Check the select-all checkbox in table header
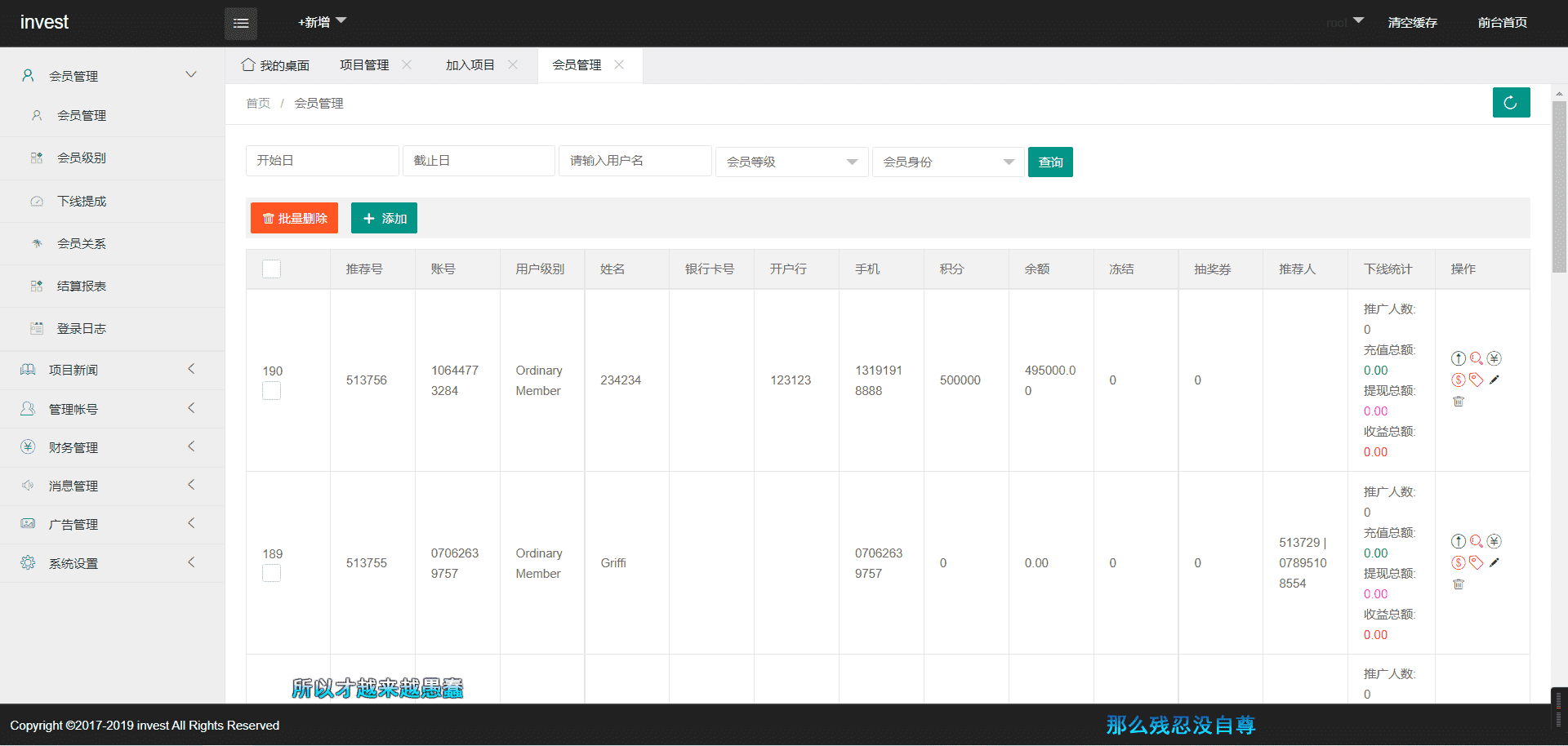 click(x=271, y=269)
